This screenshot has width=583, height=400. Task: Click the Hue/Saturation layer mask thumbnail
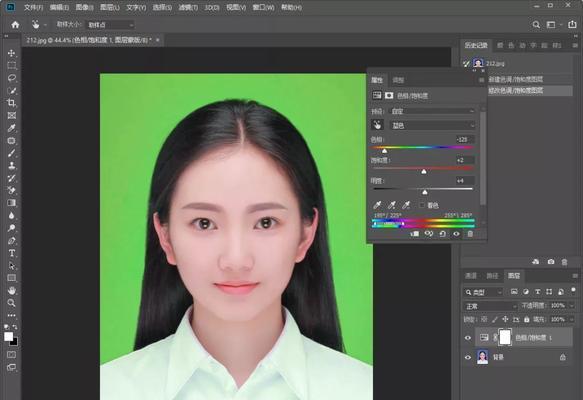(505, 337)
